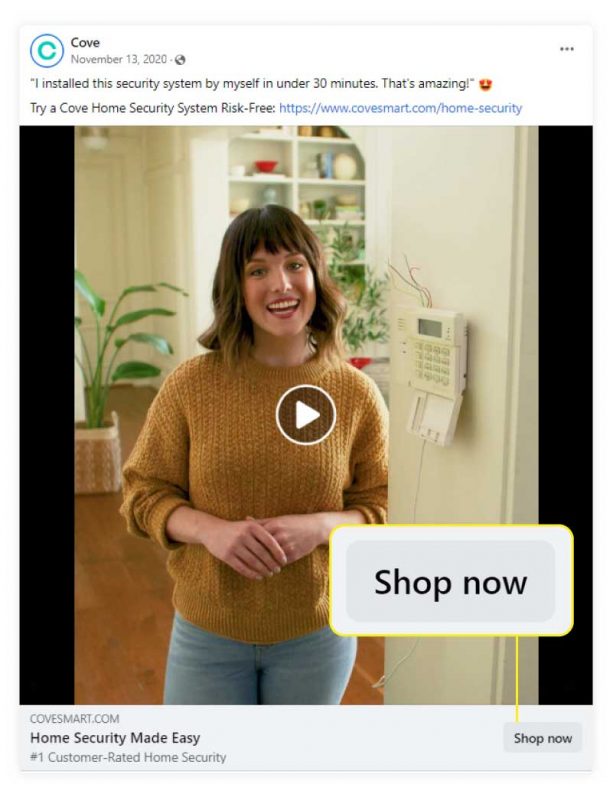The image size is (613, 800).
Task: Click the November 13, 2020 timestamp
Action: pos(119,60)
